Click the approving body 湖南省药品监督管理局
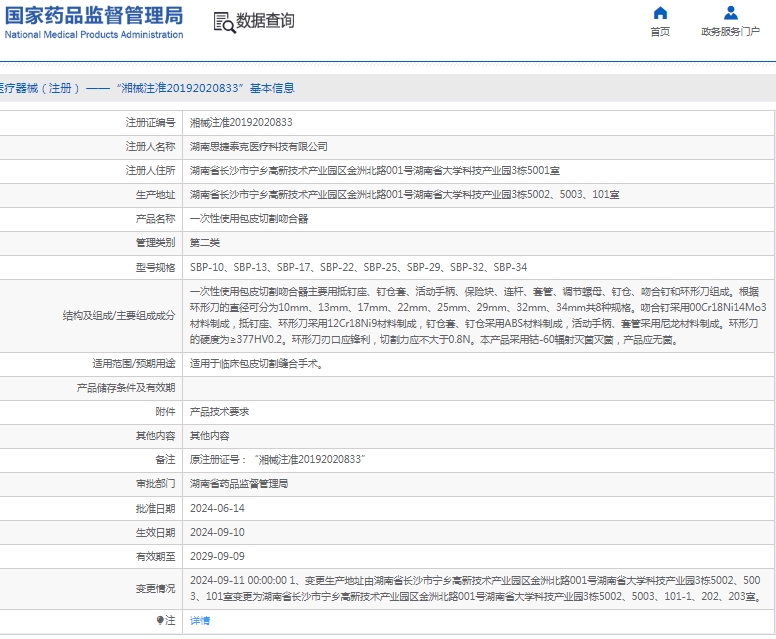Screen dimensions: 776x639 pos(239,484)
